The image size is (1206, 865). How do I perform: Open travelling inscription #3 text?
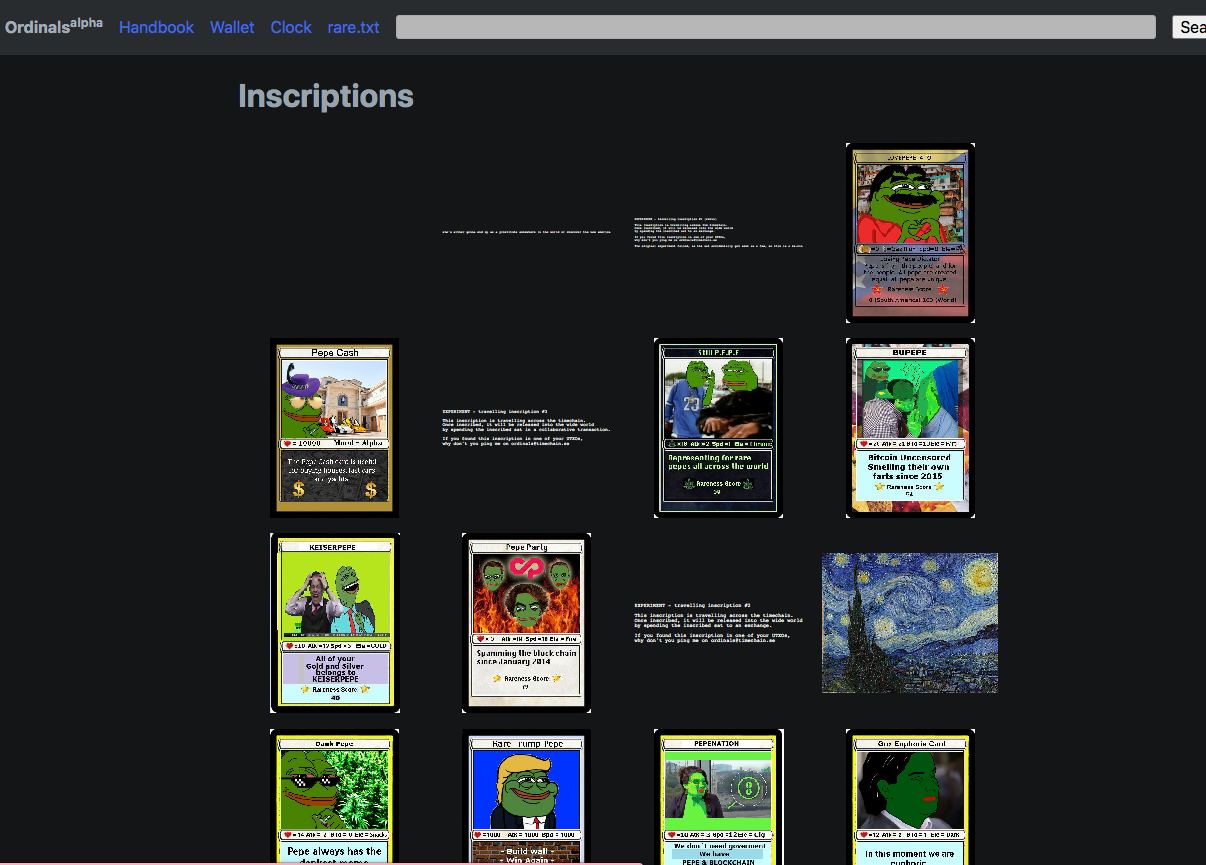pyautogui.click(x=526, y=427)
